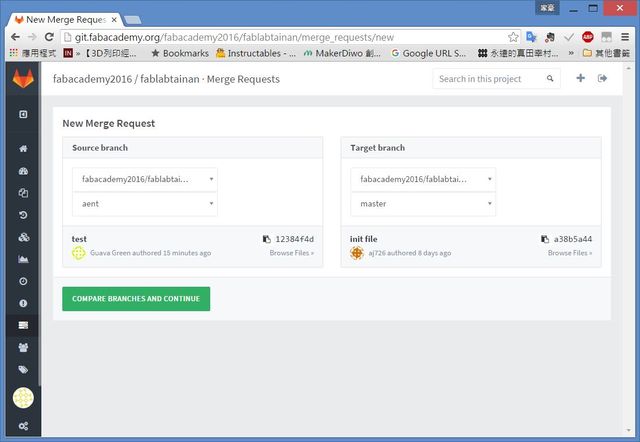Viewport: 640px width, 442px height.
Task: Click Compare Branches and Continue button
Action: pyautogui.click(x=136, y=299)
